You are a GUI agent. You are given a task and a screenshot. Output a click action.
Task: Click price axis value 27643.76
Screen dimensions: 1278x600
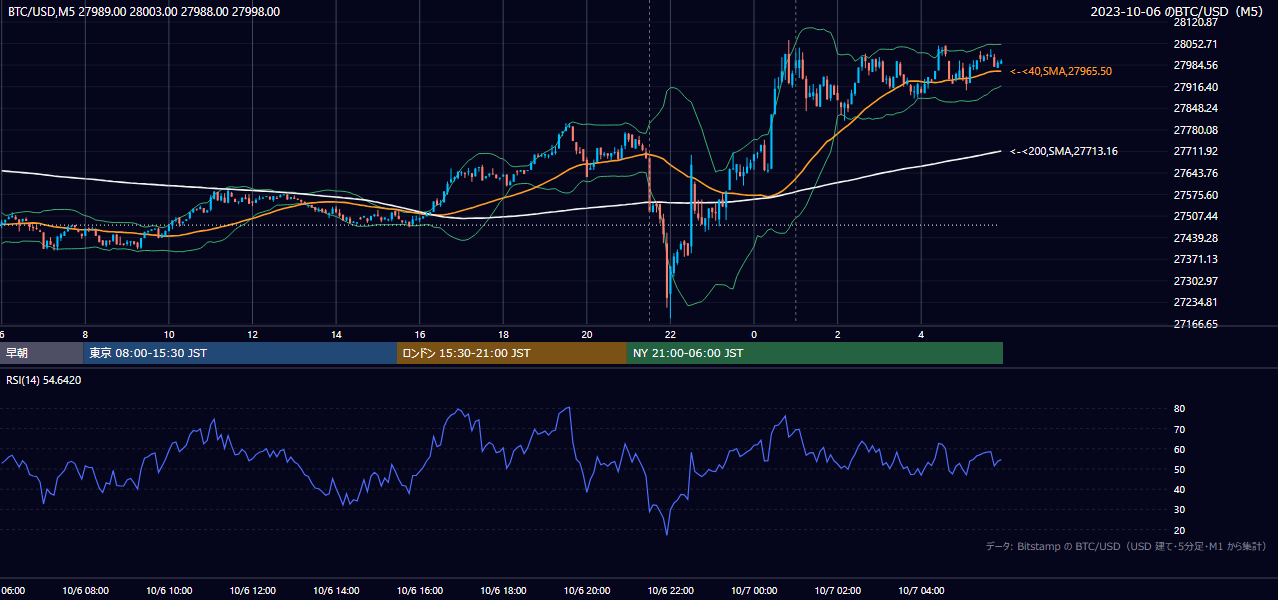pyautogui.click(x=1195, y=173)
